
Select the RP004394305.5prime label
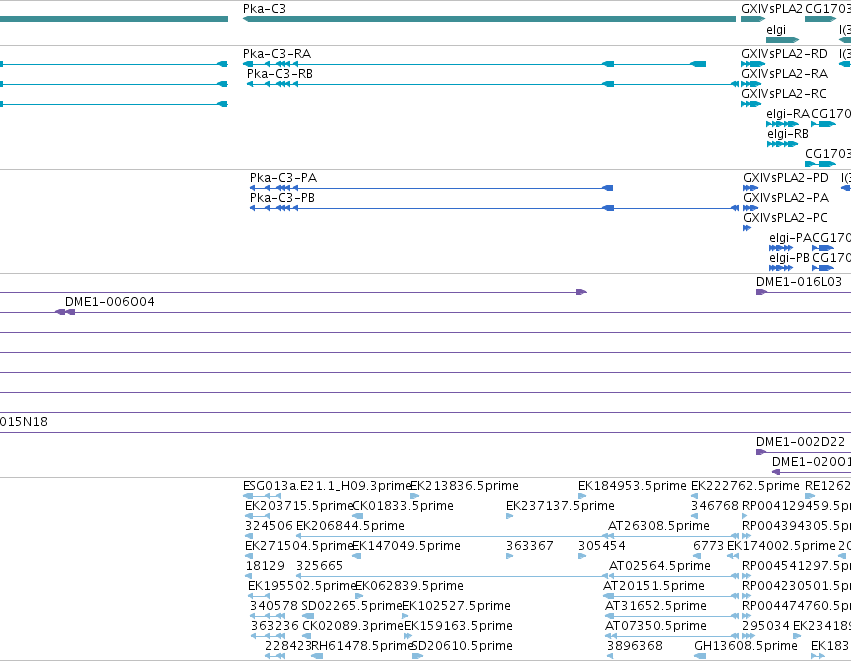click(796, 526)
